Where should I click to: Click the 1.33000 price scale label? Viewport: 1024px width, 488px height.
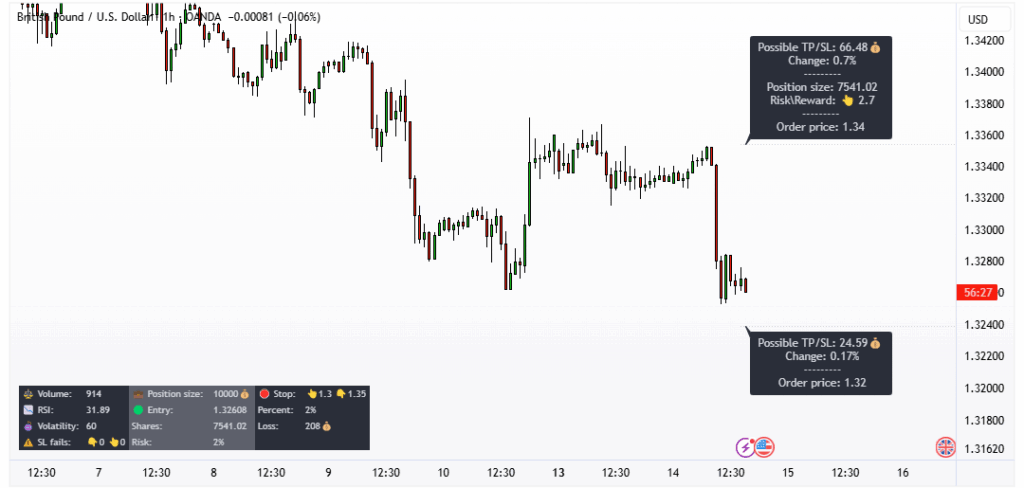point(983,230)
